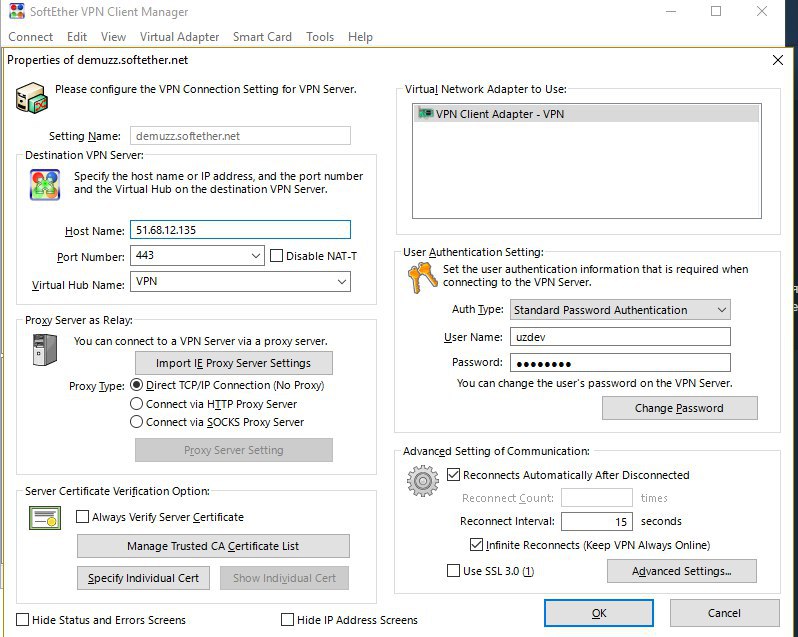Confirm with the OK button
Viewport: 798px width, 637px height.
[x=599, y=613]
